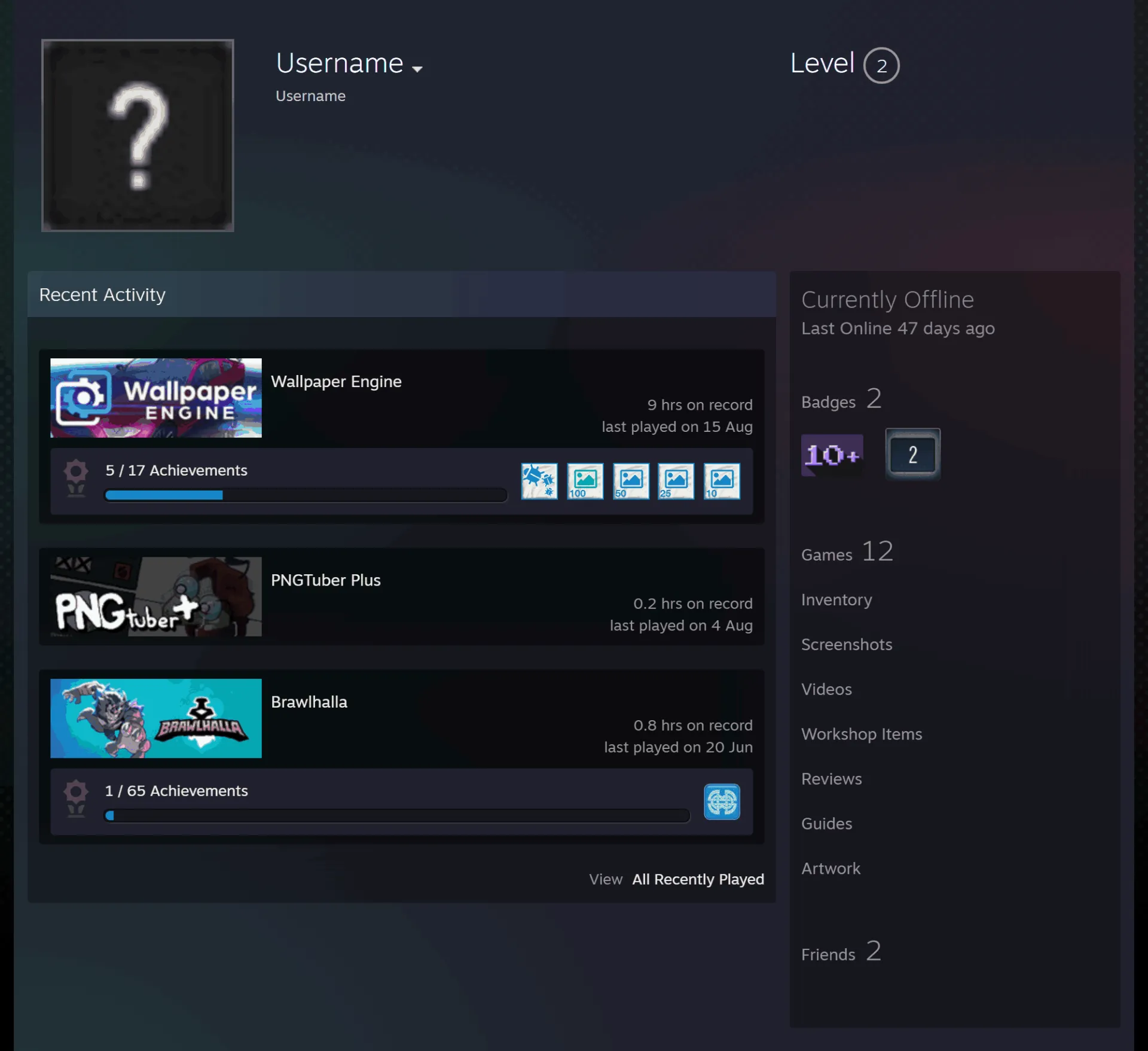Viewport: 1148px width, 1051px height.
Task: Open the Videos link
Action: tap(826, 689)
